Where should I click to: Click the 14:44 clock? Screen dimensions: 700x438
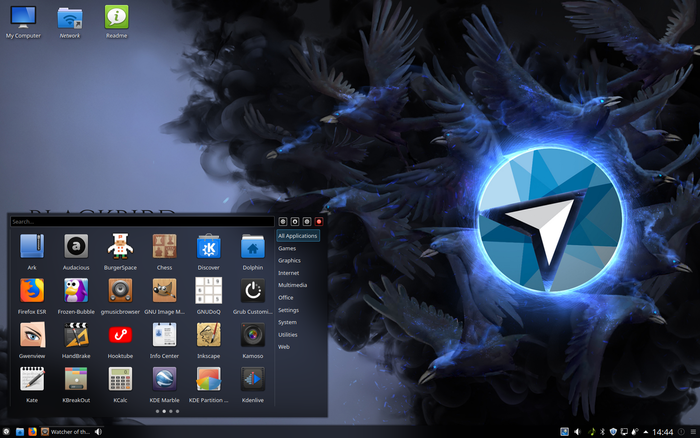662,432
